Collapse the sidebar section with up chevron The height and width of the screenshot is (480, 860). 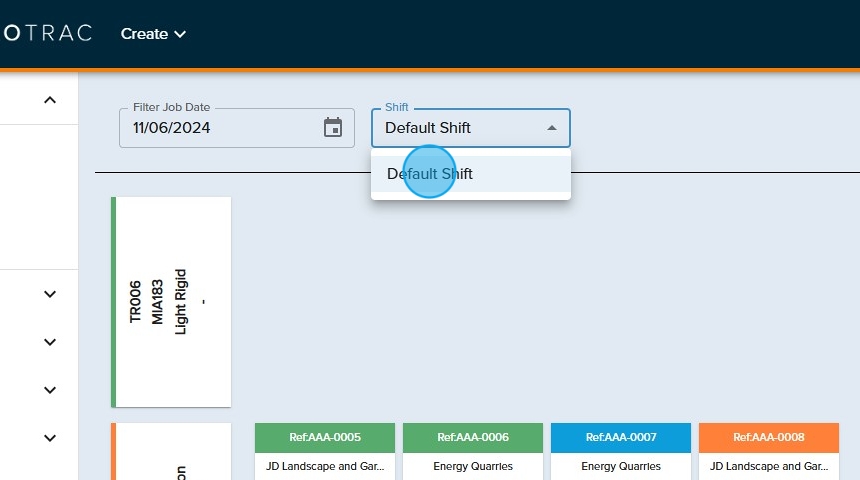pyautogui.click(x=50, y=100)
